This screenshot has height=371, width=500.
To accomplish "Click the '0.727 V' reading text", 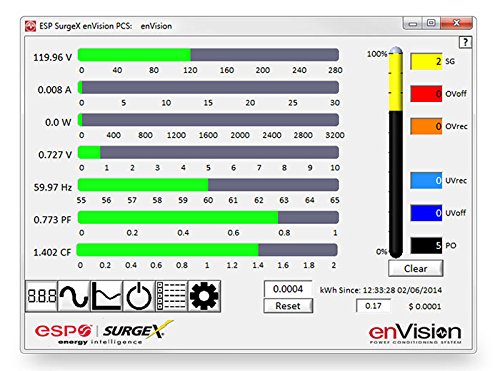I will point(55,155).
